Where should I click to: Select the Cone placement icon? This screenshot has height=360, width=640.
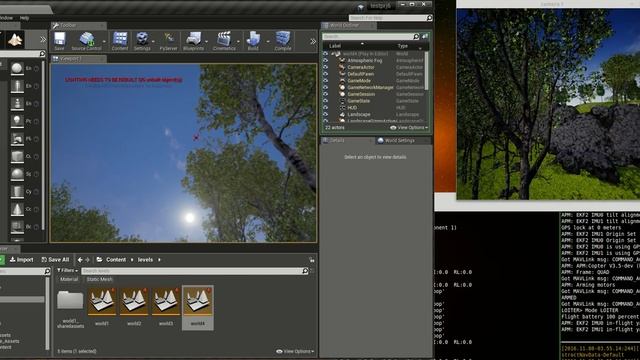(17, 209)
